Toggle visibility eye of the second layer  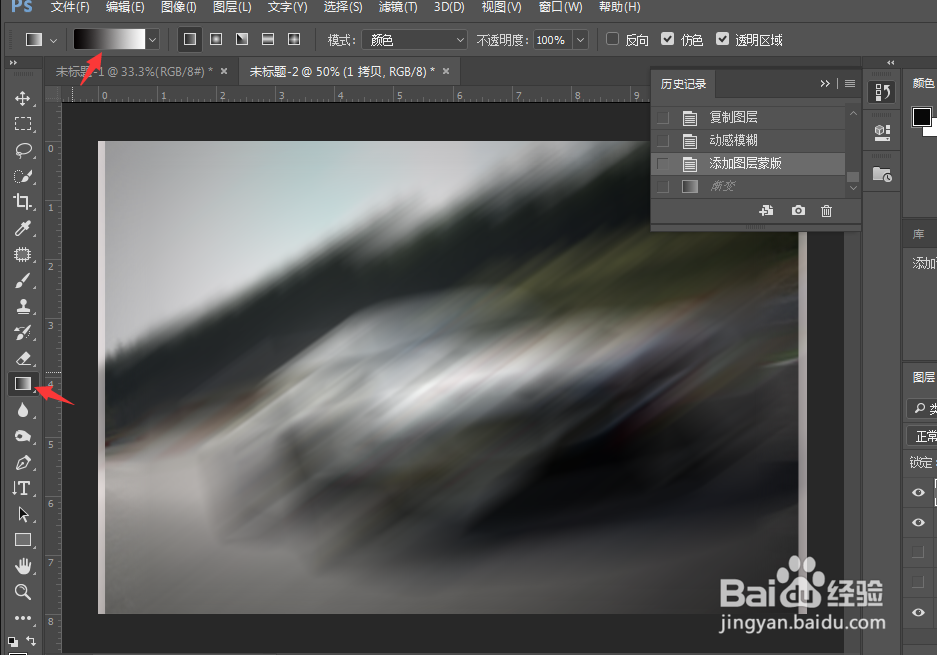point(918,522)
